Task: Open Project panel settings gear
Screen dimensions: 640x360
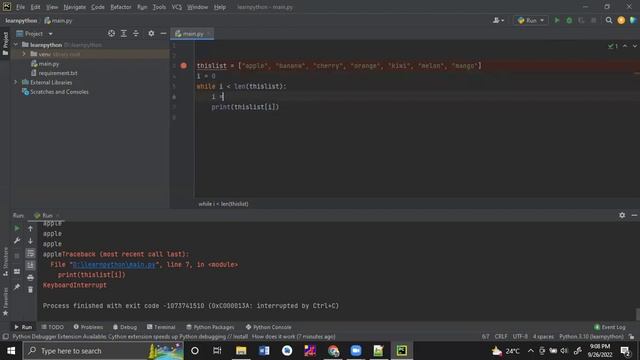Action: click(151, 33)
